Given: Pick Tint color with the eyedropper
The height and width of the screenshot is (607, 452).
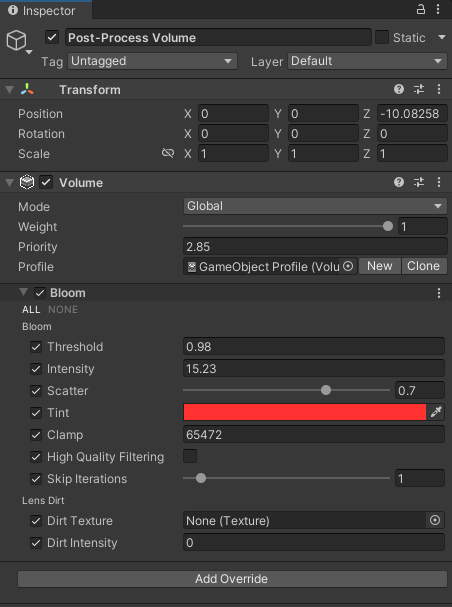Looking at the screenshot, I should click(436, 412).
